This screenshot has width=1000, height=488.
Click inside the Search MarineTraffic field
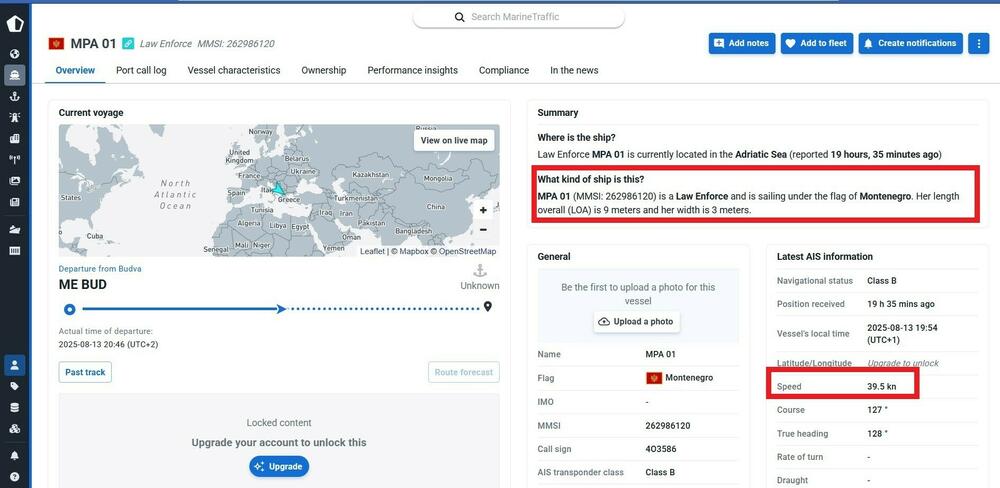(x=518, y=17)
